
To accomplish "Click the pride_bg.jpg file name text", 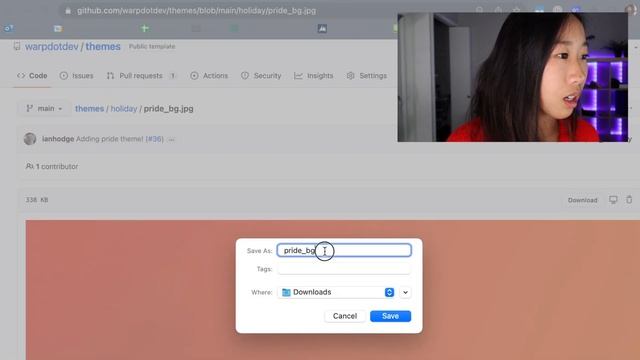I will coord(169,109).
